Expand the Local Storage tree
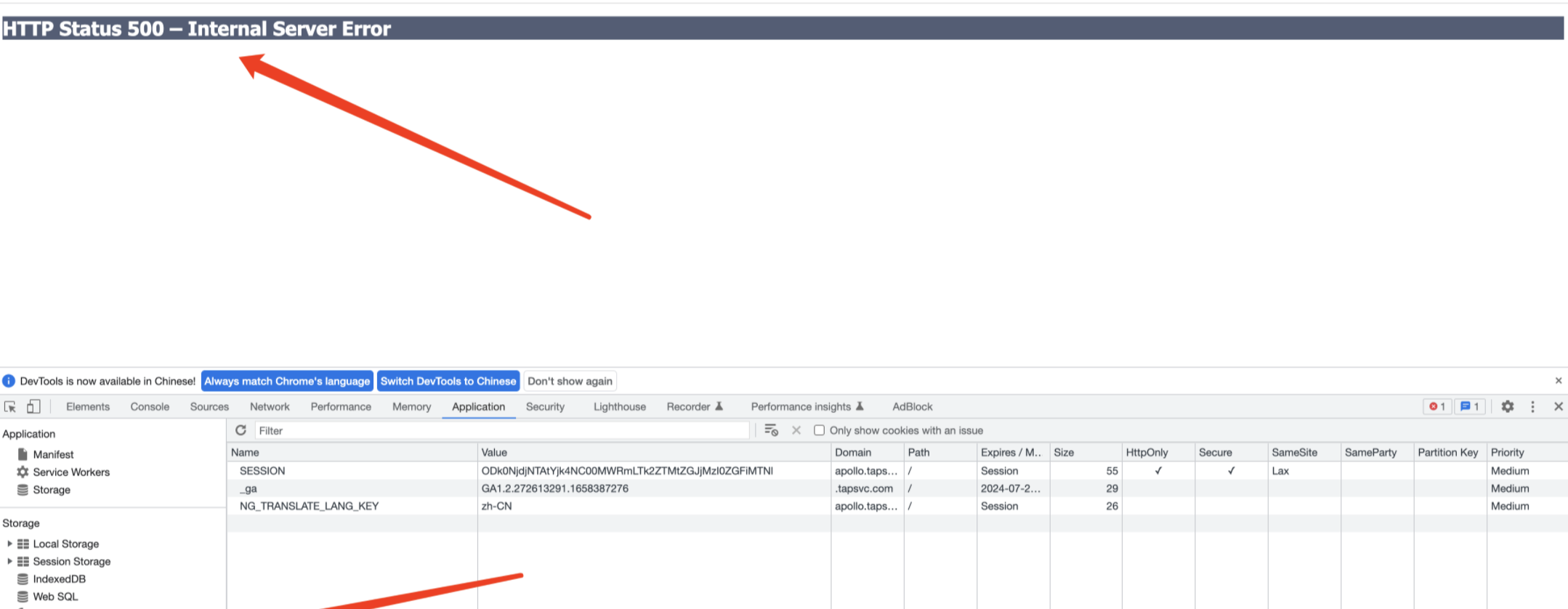This screenshot has height=609, width=1568. pyautogui.click(x=9, y=544)
